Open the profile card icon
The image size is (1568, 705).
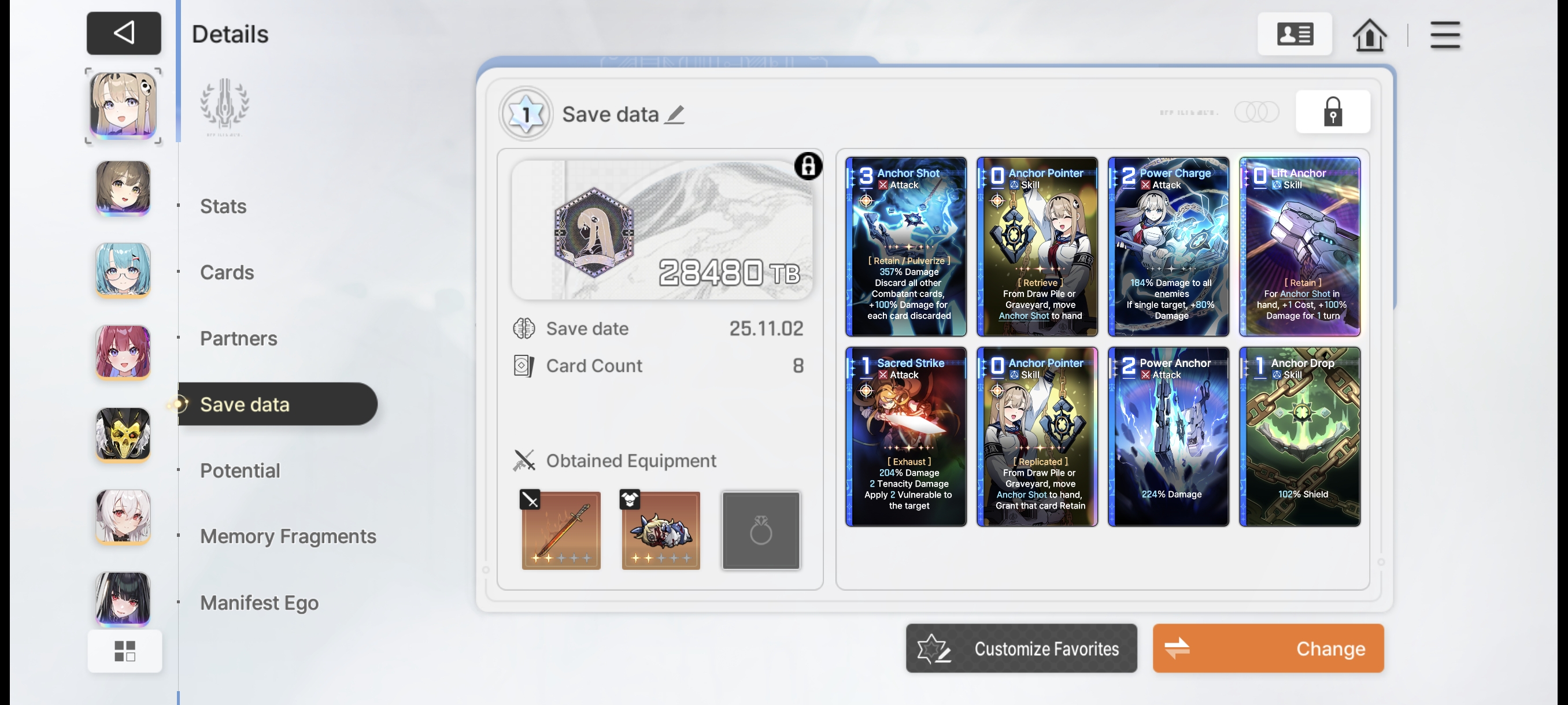(x=1295, y=34)
